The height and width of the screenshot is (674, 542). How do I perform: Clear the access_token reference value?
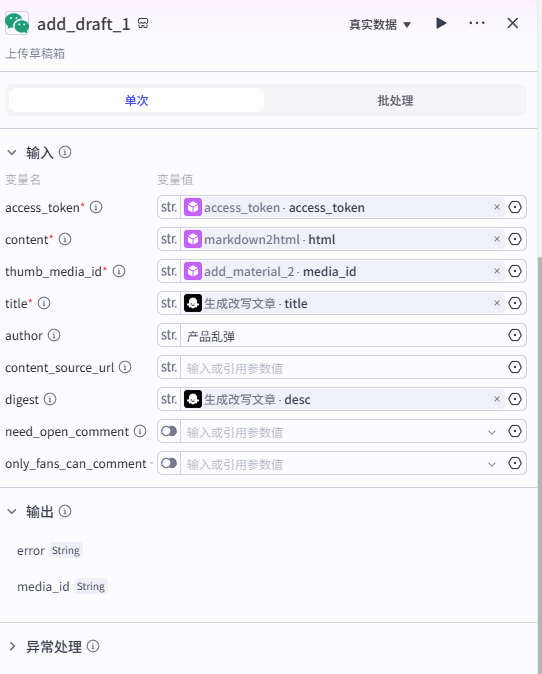click(x=497, y=207)
